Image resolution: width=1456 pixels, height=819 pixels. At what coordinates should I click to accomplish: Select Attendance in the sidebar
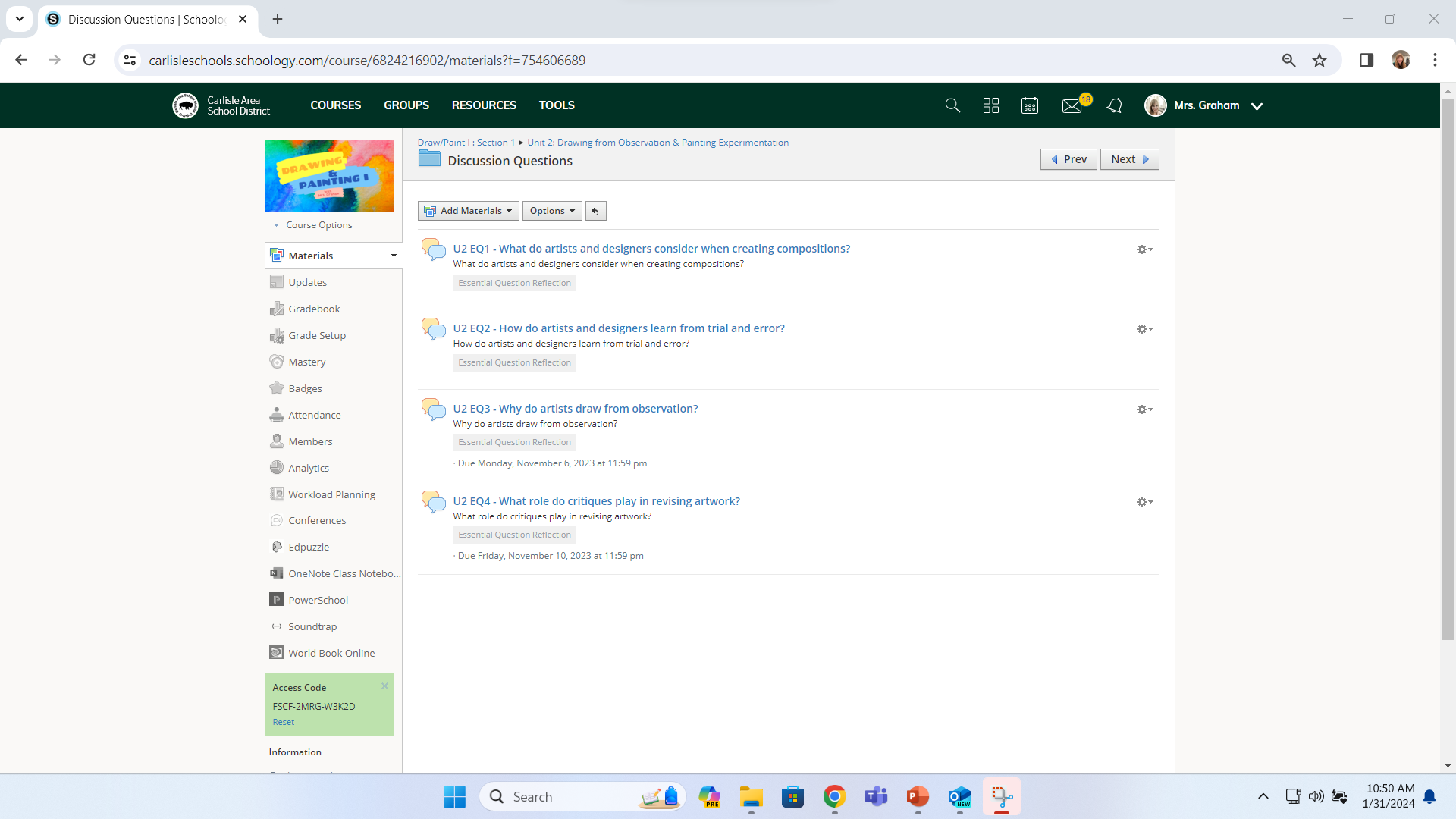pyautogui.click(x=314, y=415)
